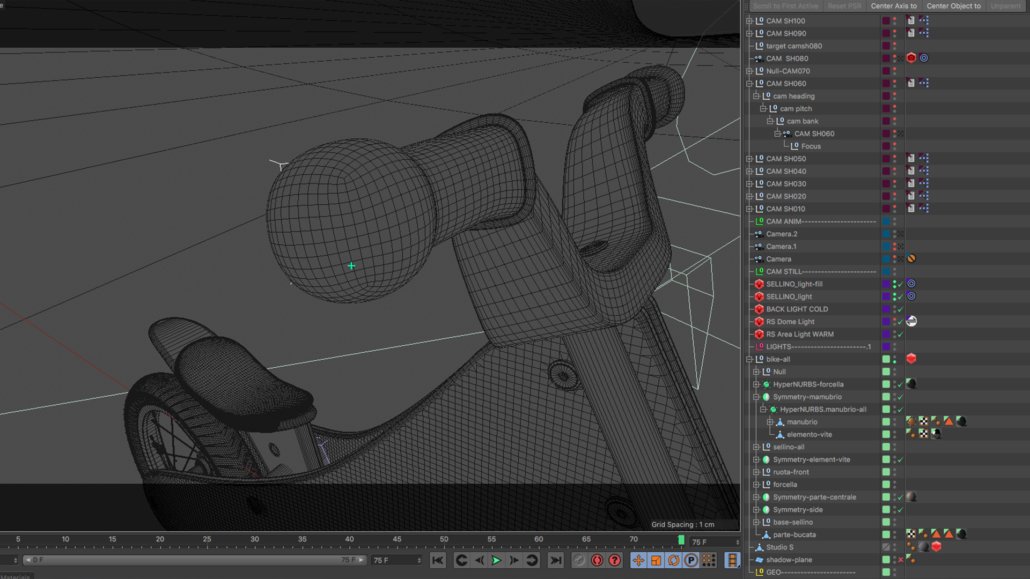Click the Scroll to First Active button
Viewport: 1030px width, 579px height.
point(785,6)
